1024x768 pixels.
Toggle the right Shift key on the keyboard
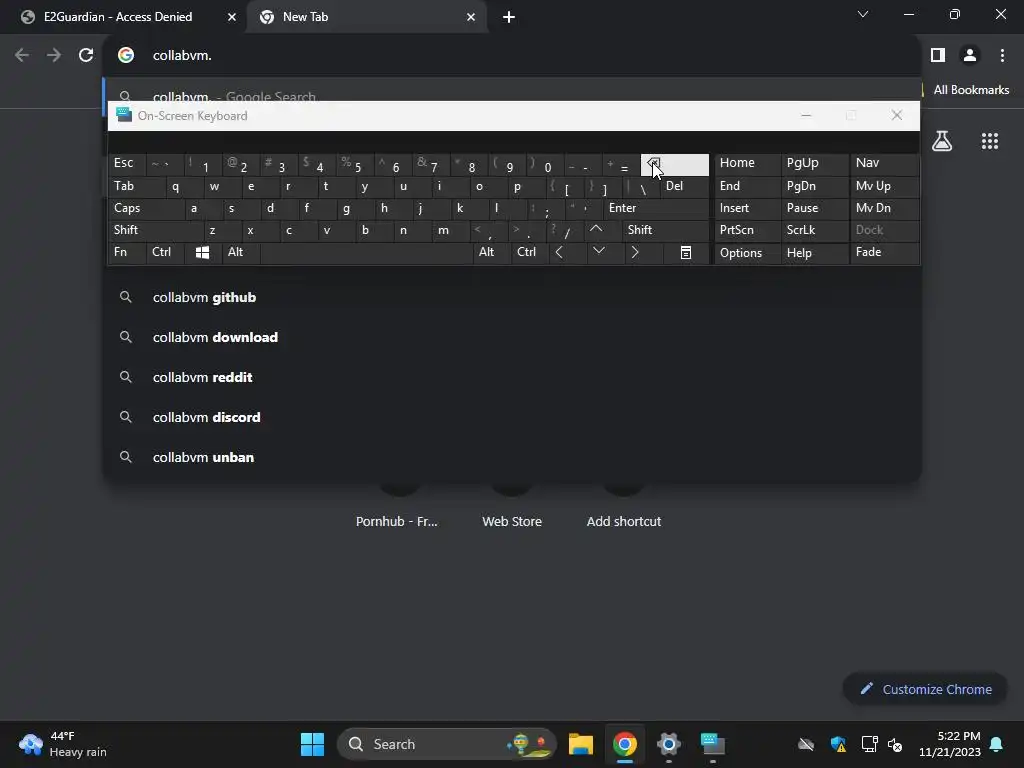click(x=665, y=231)
